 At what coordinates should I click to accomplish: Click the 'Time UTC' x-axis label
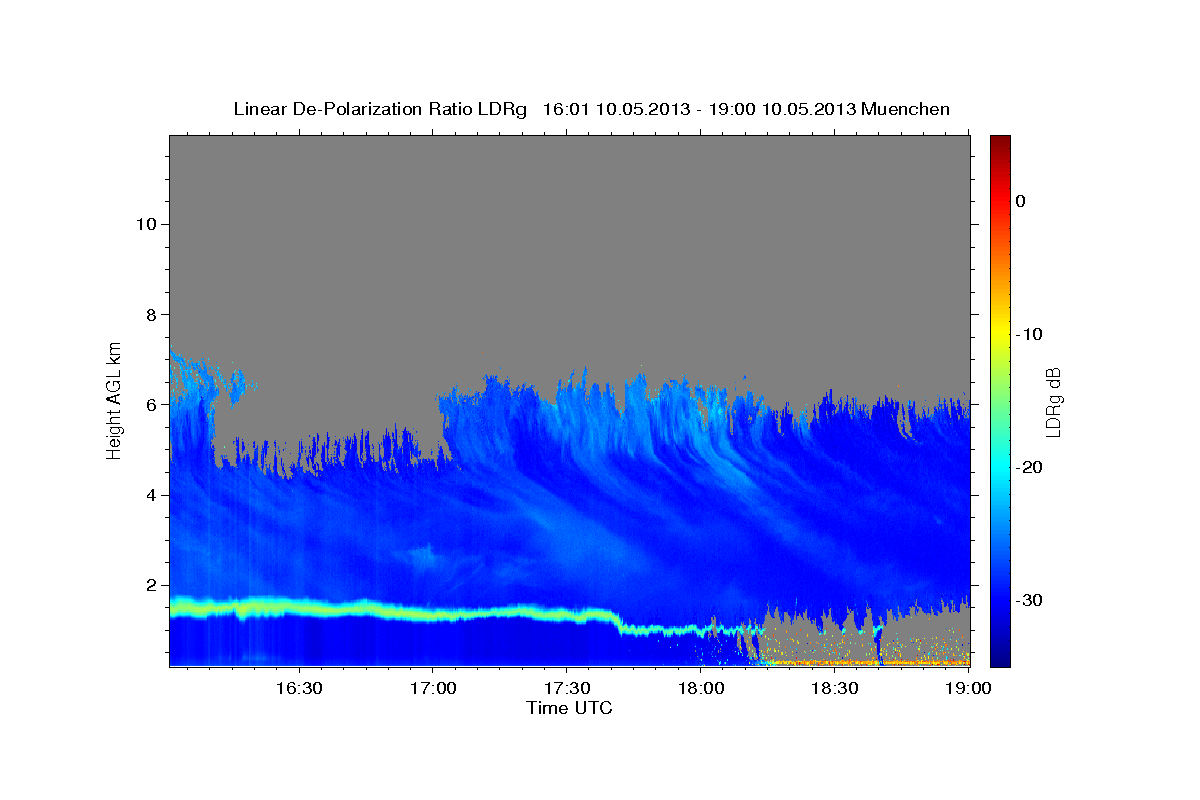(569, 708)
